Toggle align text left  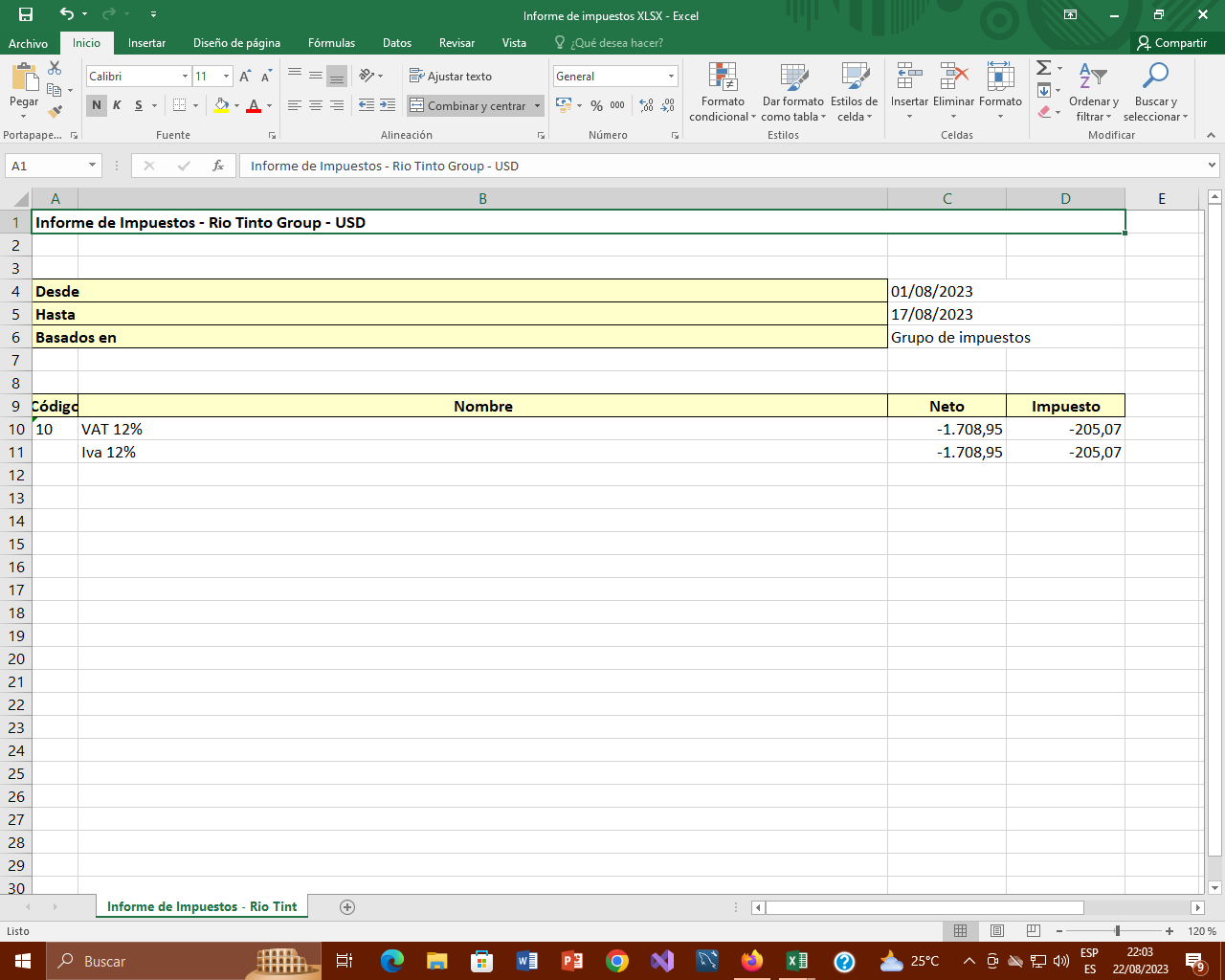click(x=295, y=105)
